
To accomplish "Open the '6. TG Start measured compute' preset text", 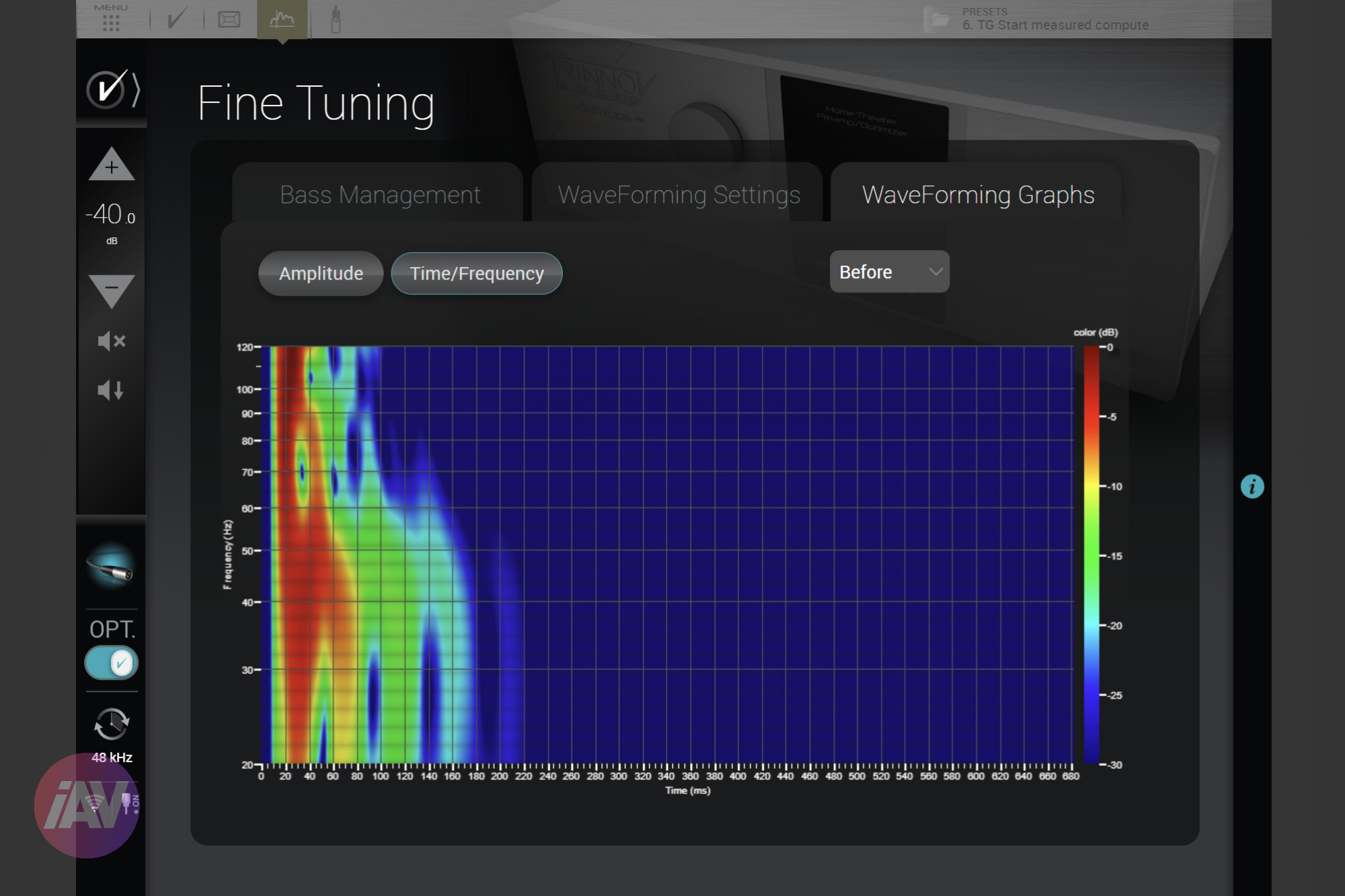I will 1055,25.
